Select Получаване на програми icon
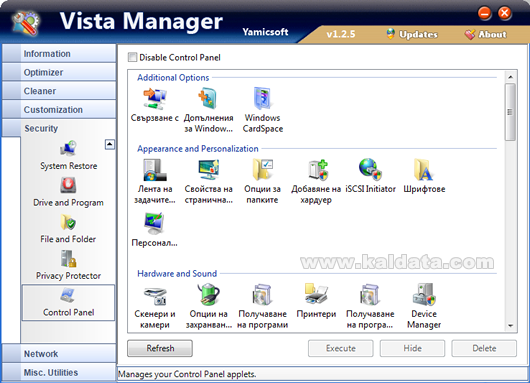 pyautogui.click(x=262, y=294)
